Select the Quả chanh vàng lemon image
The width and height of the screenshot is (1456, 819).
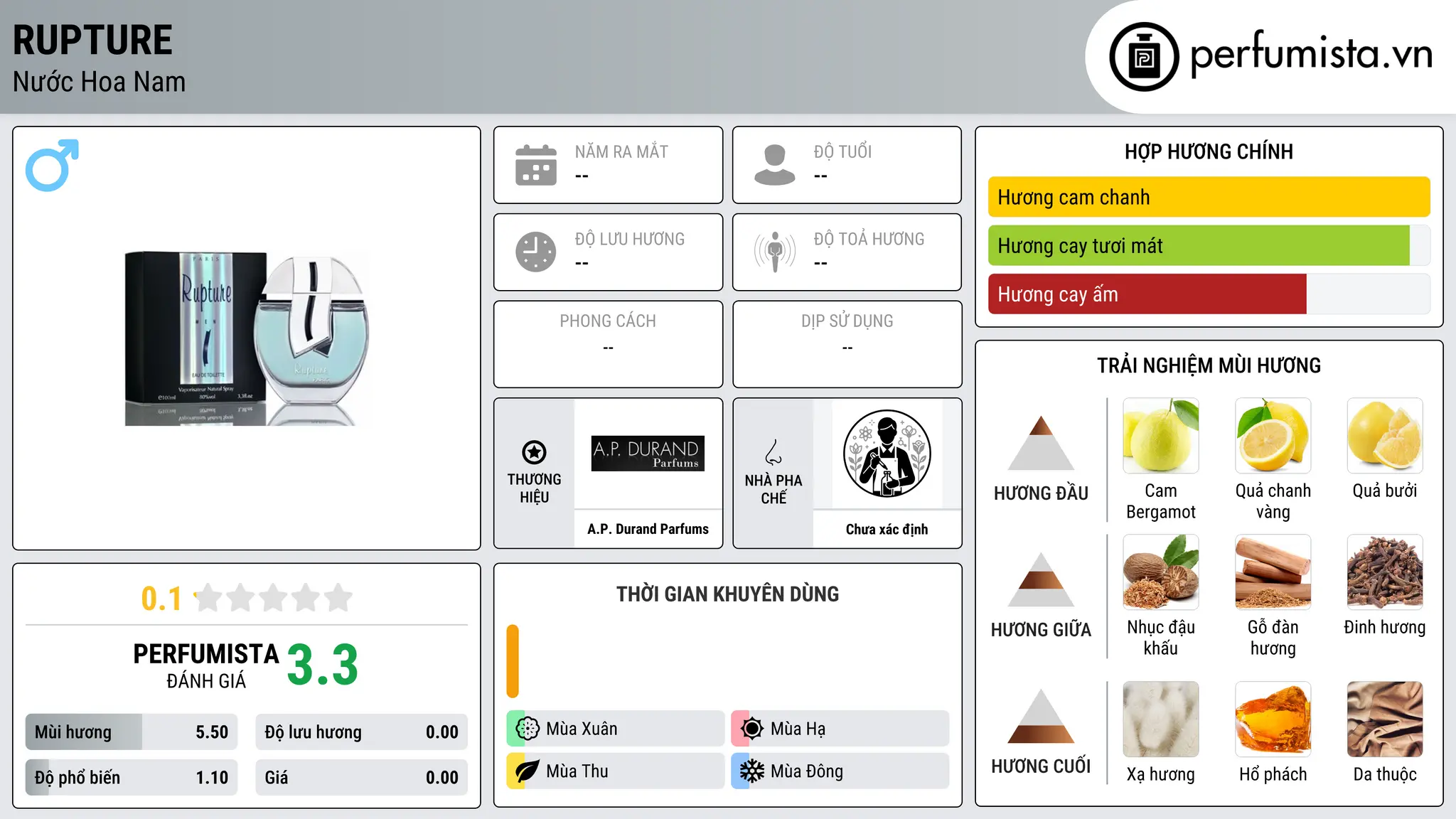click(1273, 436)
